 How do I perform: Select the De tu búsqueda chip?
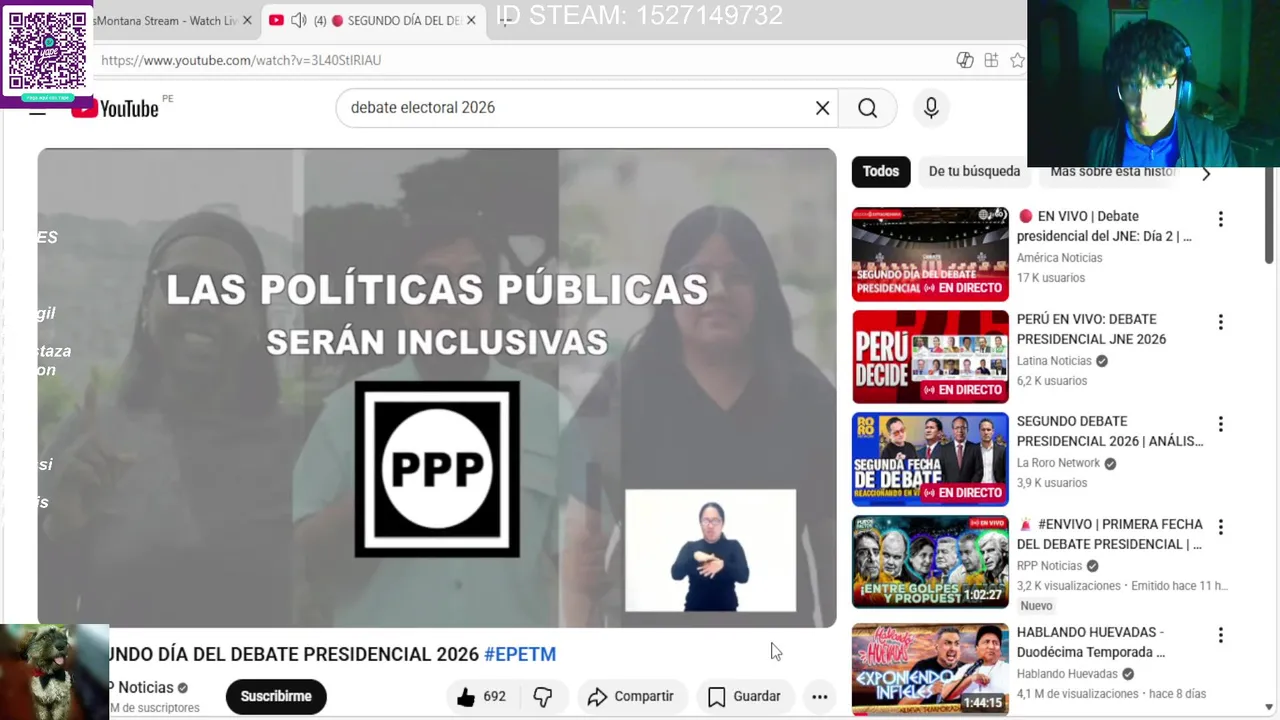tap(974, 172)
